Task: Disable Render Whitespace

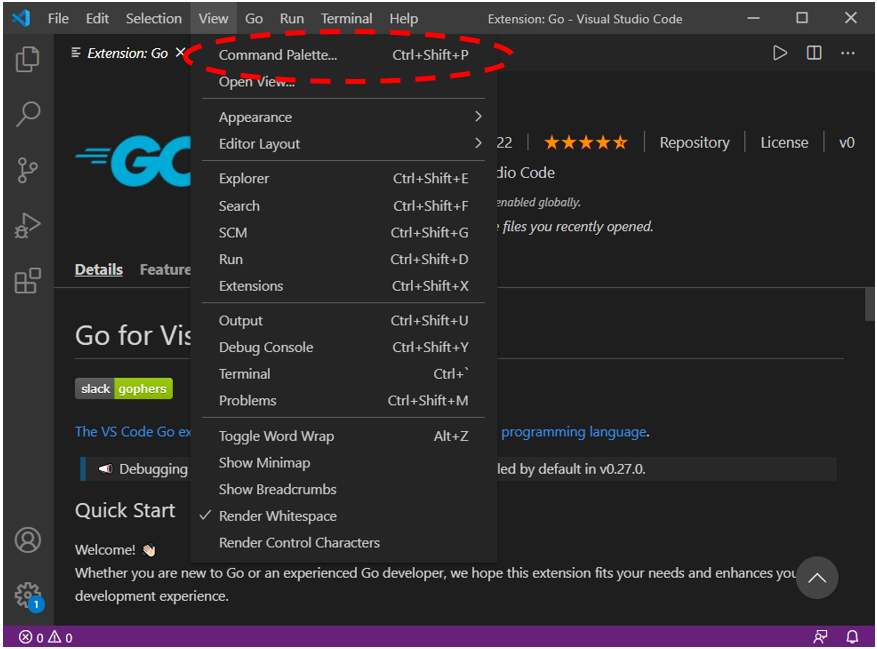Action: (x=277, y=516)
